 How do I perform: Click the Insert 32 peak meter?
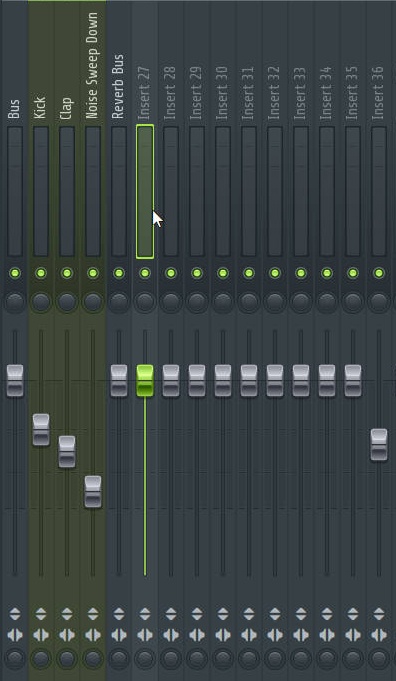click(275, 192)
